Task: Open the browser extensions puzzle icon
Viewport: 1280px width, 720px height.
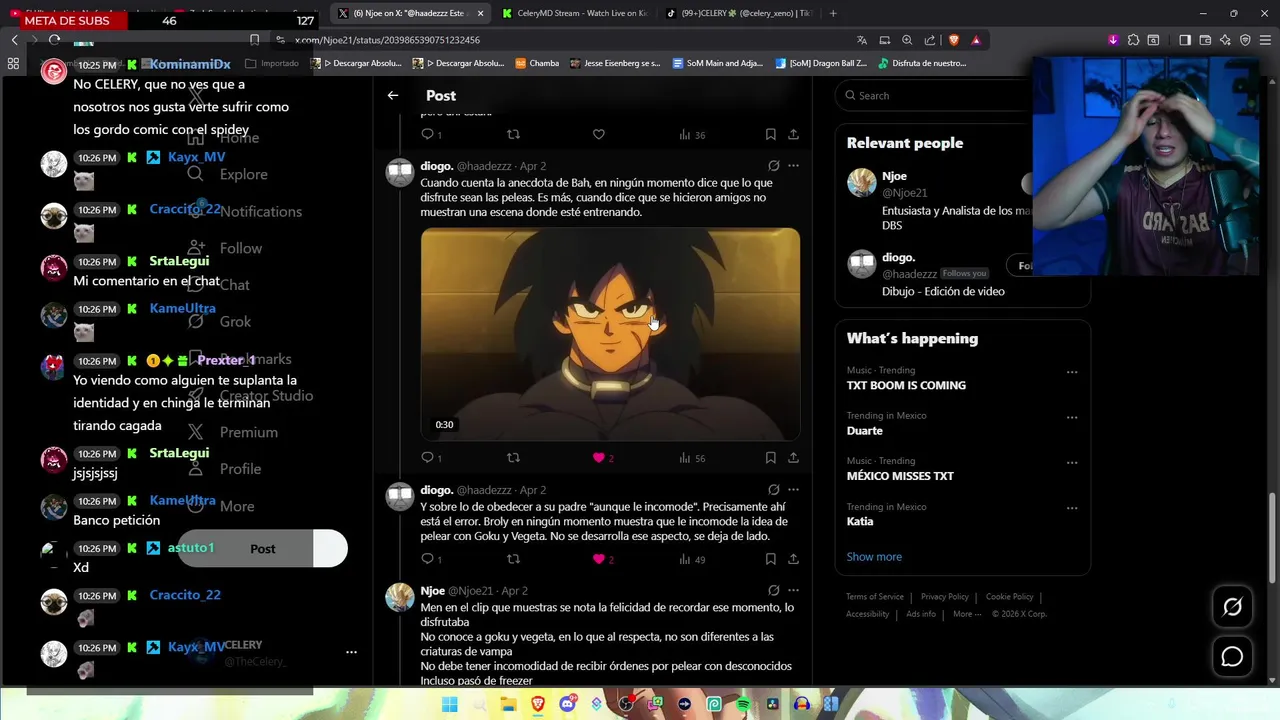Action: pyautogui.click(x=1133, y=40)
